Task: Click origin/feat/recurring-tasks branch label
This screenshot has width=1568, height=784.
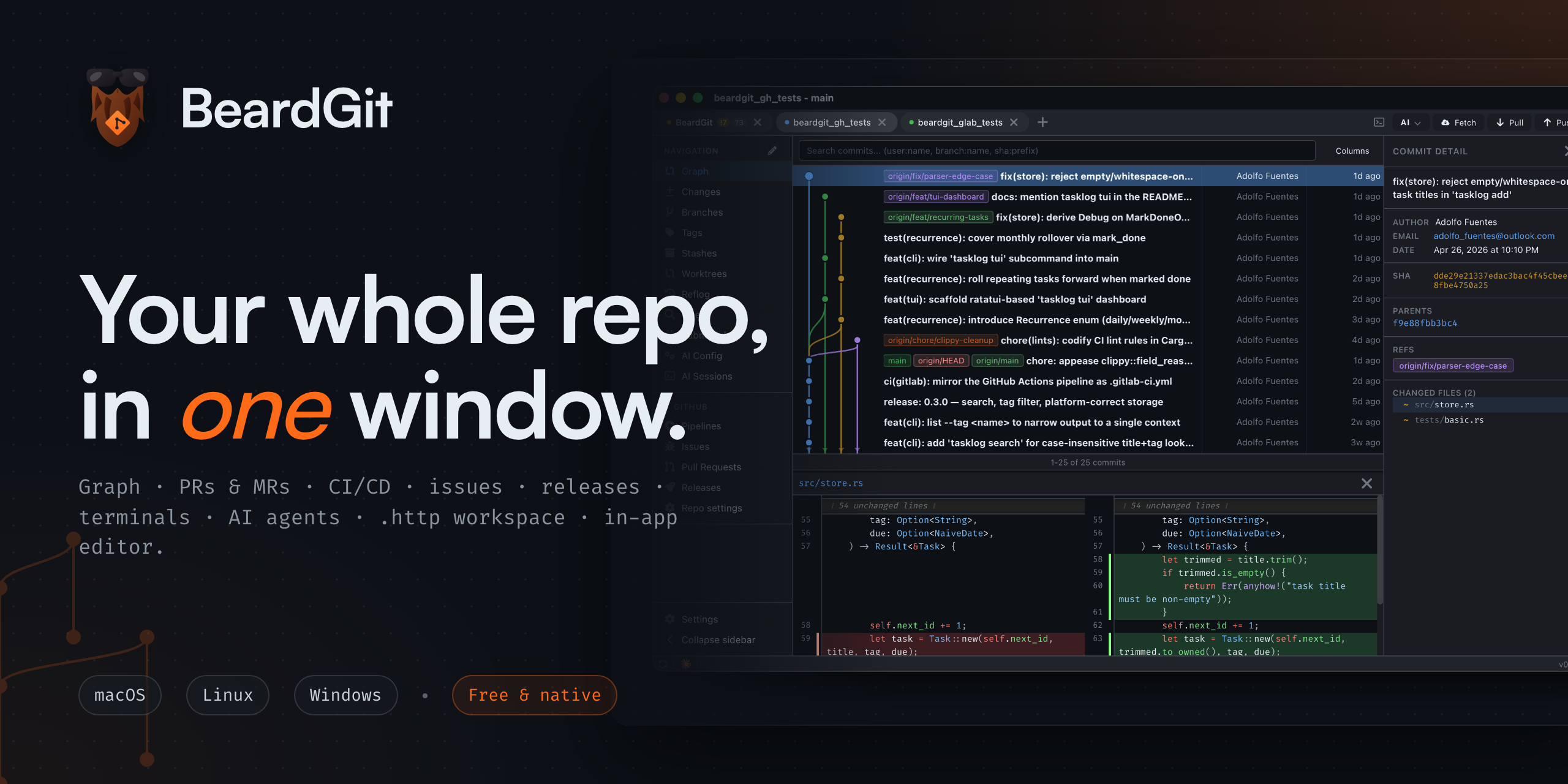Action: (938, 217)
